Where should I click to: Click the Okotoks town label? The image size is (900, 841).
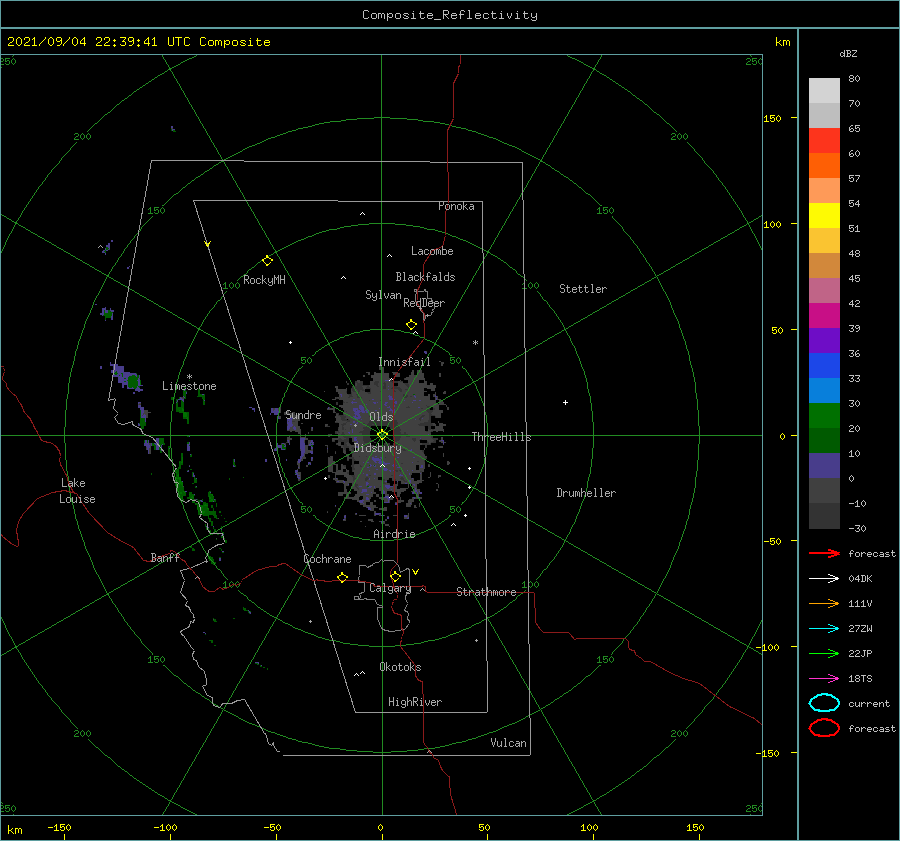[400, 667]
